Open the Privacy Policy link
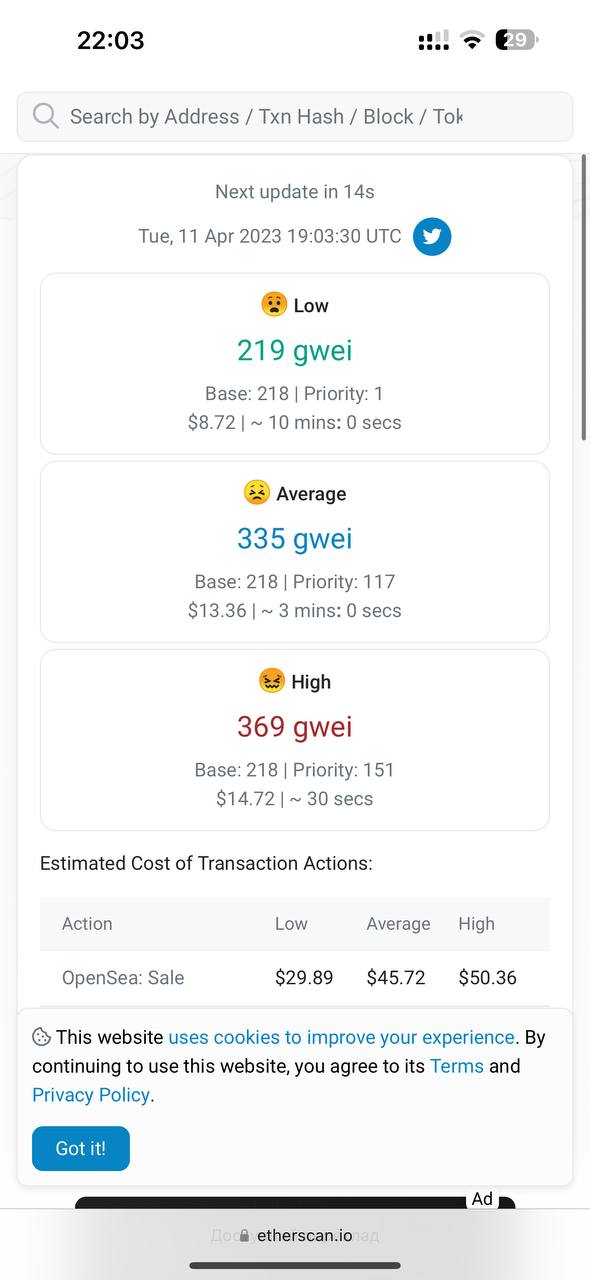This screenshot has height=1280, width=590. [91, 1095]
